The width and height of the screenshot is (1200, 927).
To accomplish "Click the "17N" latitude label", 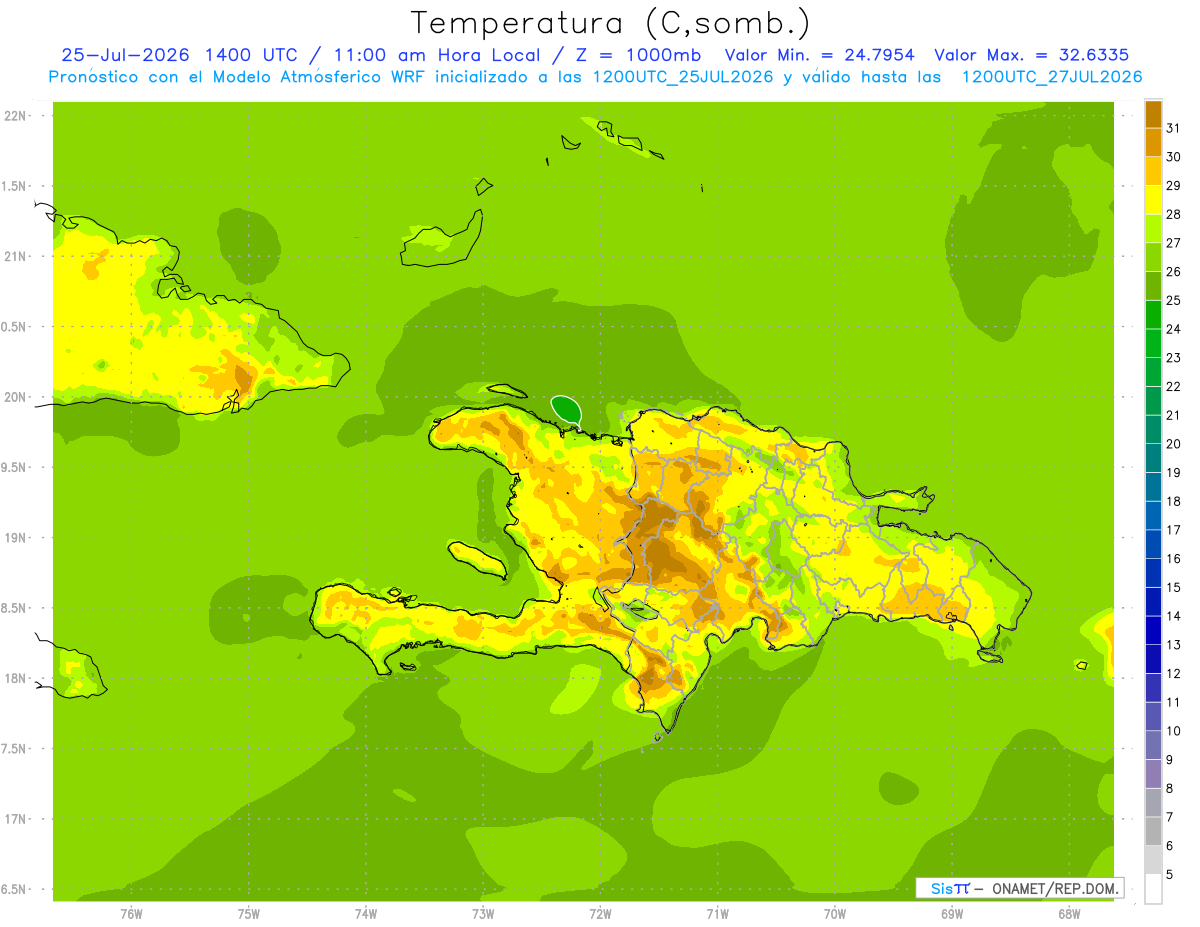I will (15, 819).
